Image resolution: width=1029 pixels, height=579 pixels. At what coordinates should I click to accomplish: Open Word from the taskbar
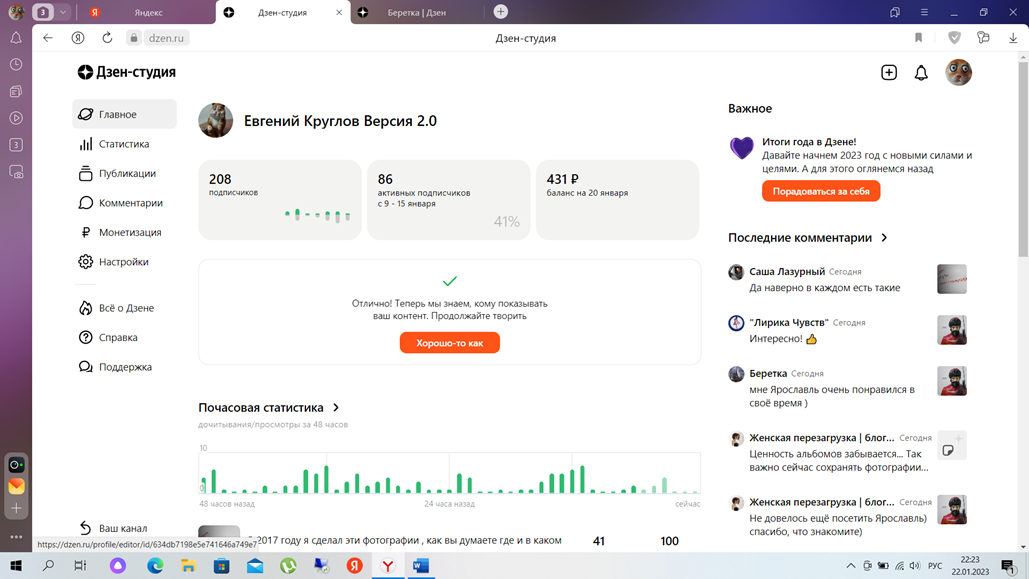tap(421, 566)
